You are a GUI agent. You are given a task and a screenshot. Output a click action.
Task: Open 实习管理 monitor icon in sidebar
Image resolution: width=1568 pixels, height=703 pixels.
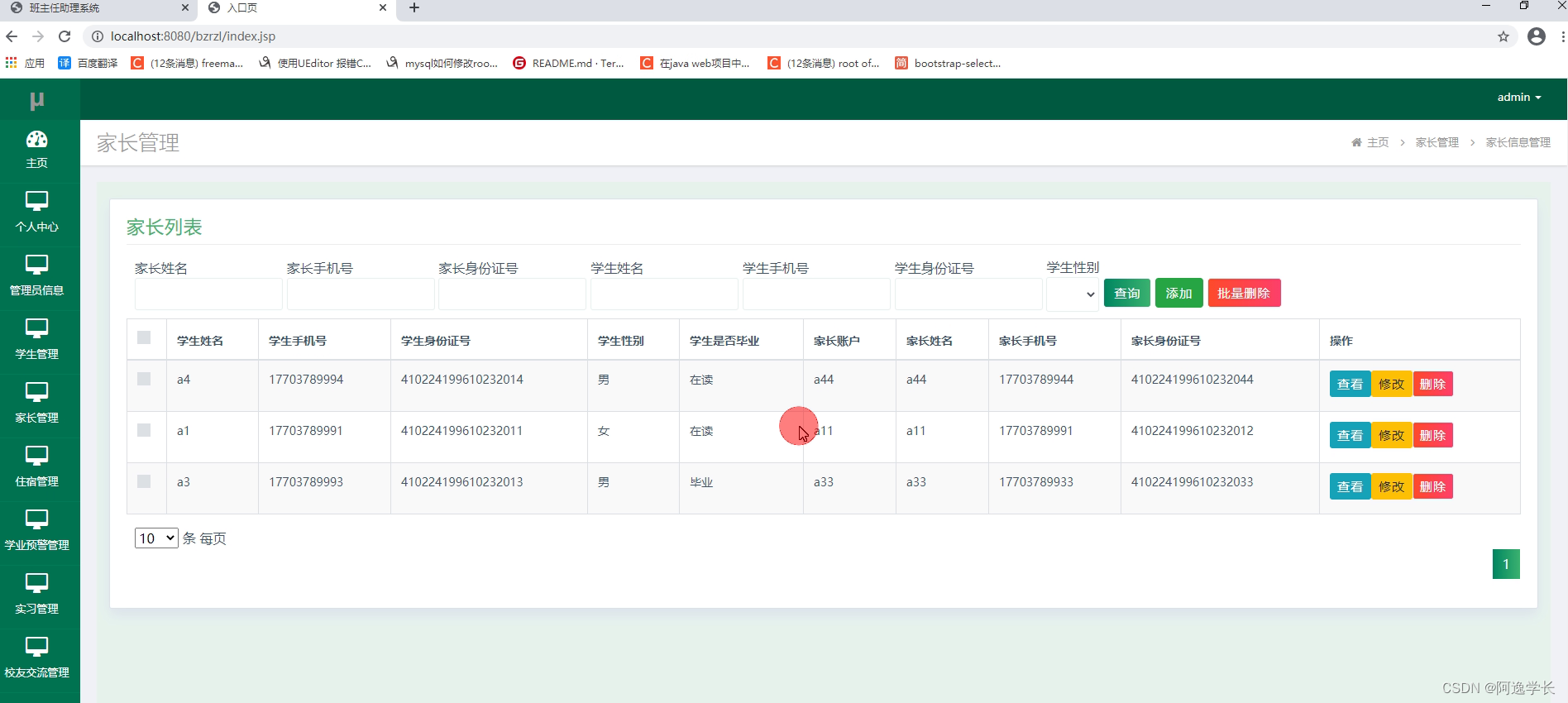point(36,583)
